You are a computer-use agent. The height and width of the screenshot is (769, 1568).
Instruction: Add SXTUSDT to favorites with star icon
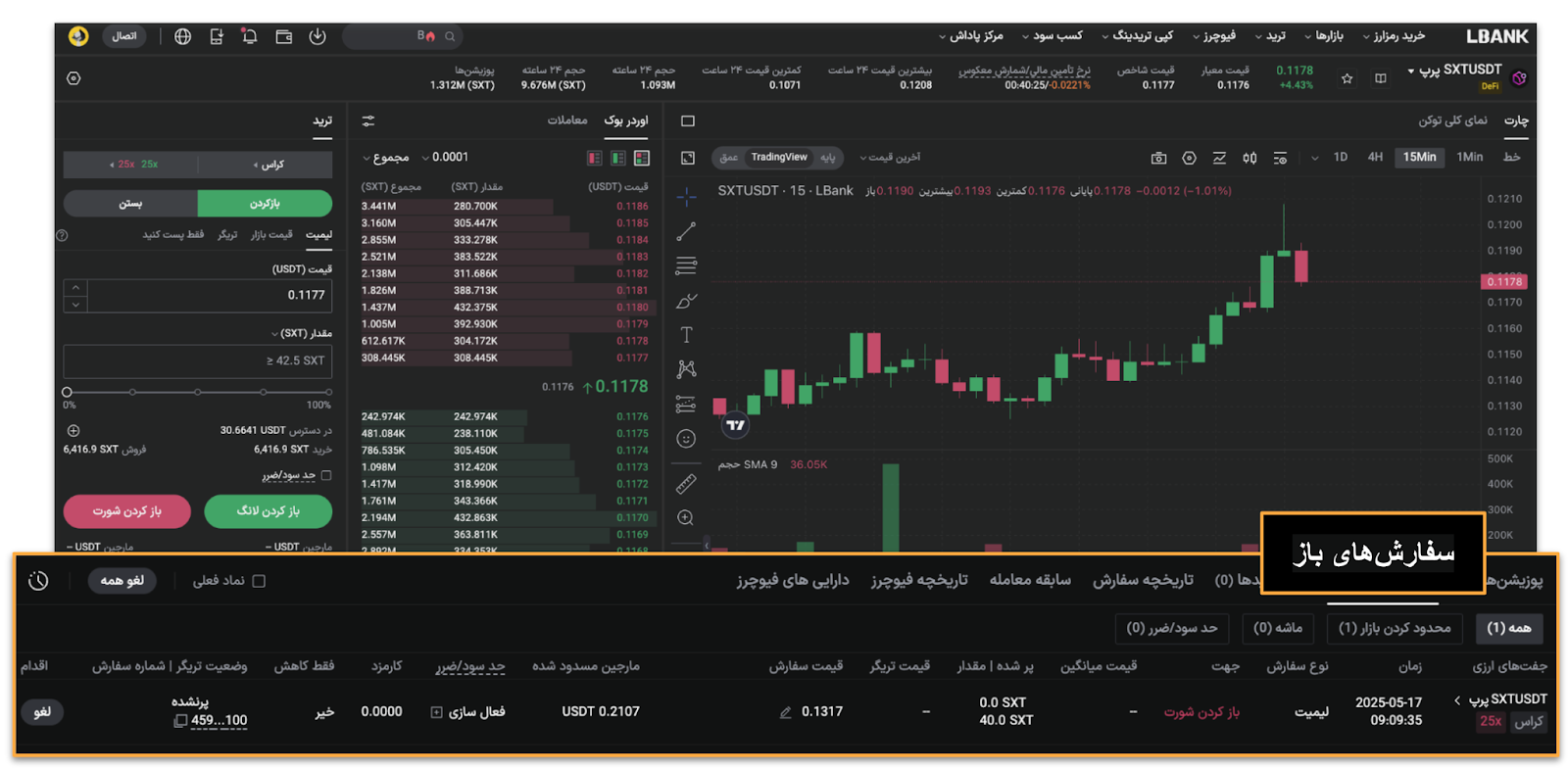[1347, 78]
